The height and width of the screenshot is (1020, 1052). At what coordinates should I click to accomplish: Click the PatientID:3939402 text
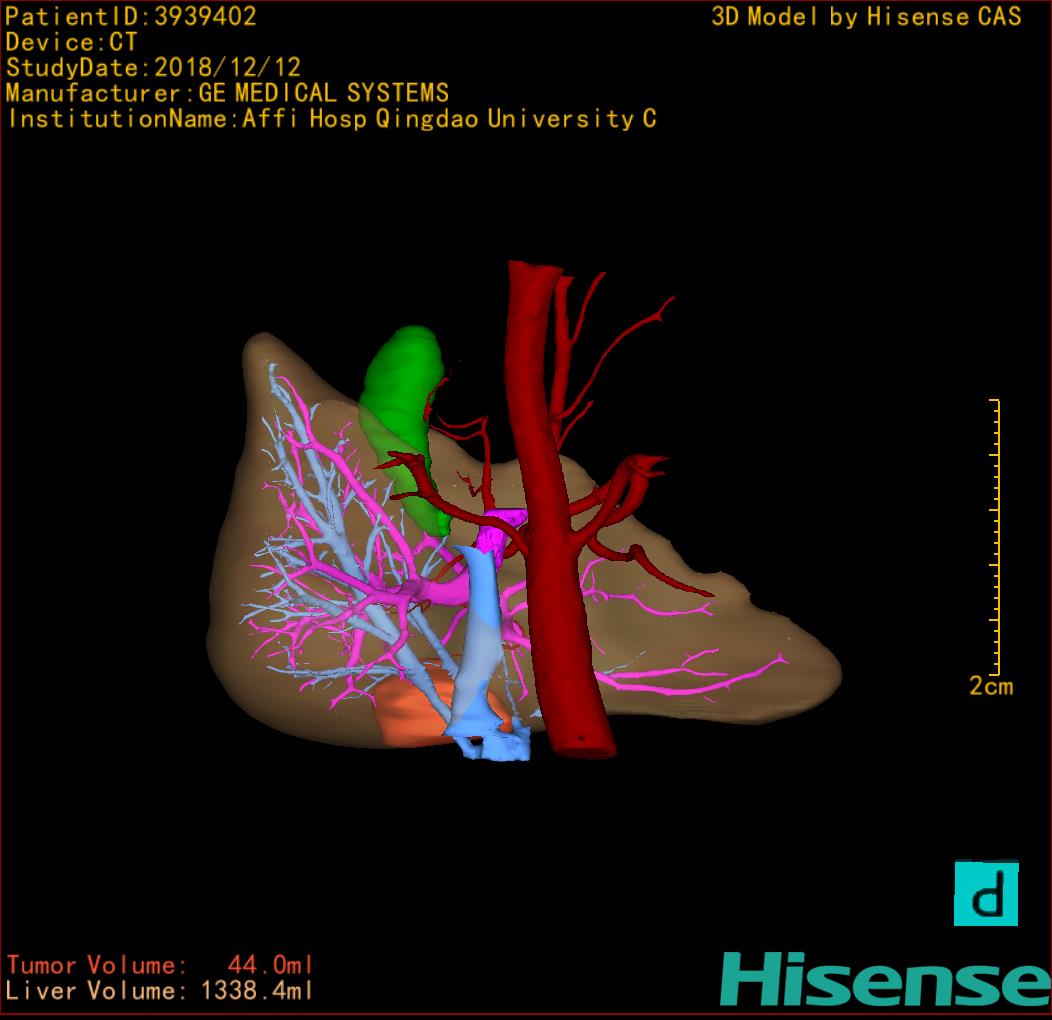pyautogui.click(x=131, y=16)
